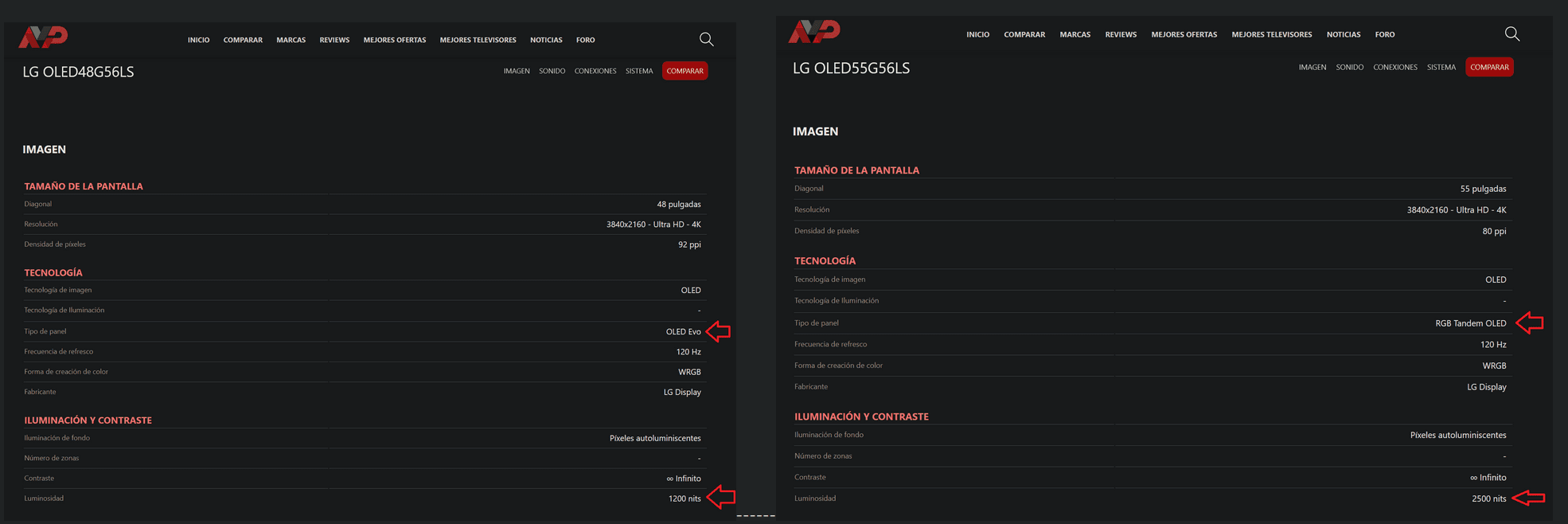The width and height of the screenshot is (1568, 524).
Task: Jump to SONIDO tab for OLED55G56LS
Action: (1349, 67)
